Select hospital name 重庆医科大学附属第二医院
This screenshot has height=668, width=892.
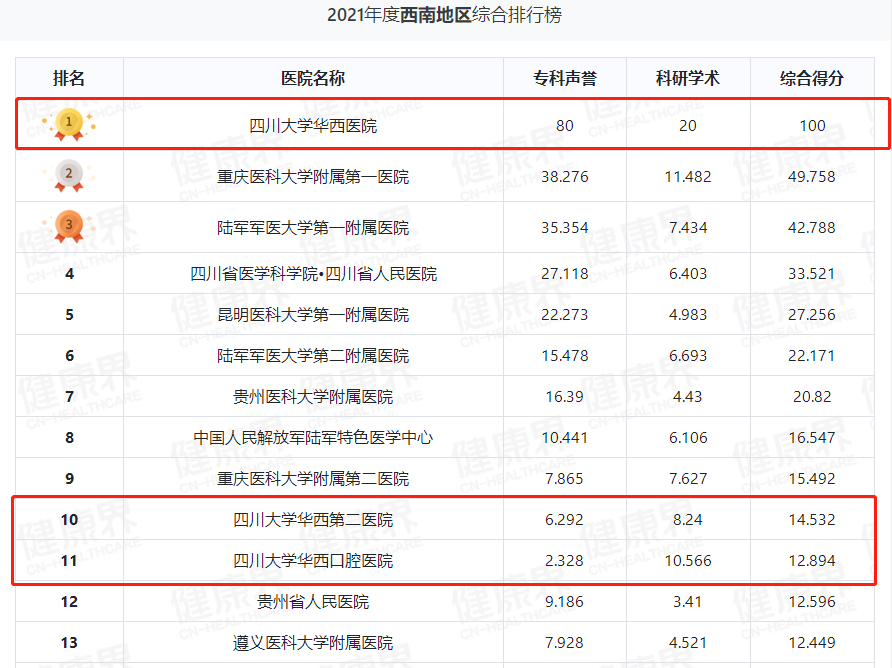tap(313, 479)
